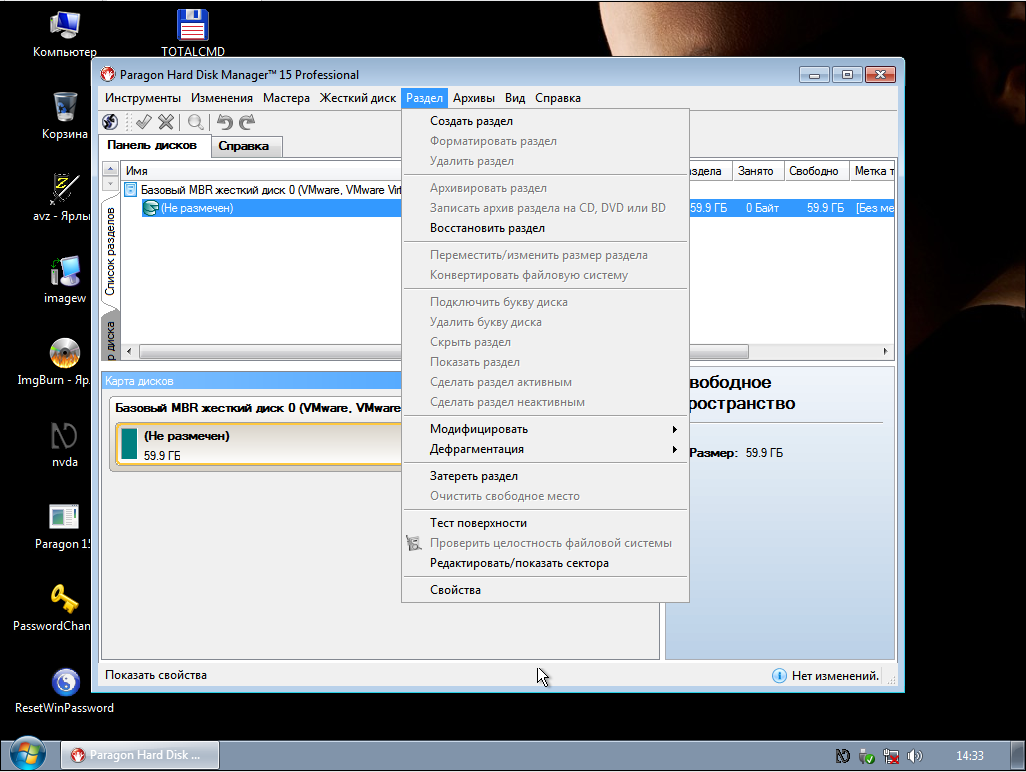
Task: Click the partition icon beside (Не размечен) row
Action: (x=150, y=208)
